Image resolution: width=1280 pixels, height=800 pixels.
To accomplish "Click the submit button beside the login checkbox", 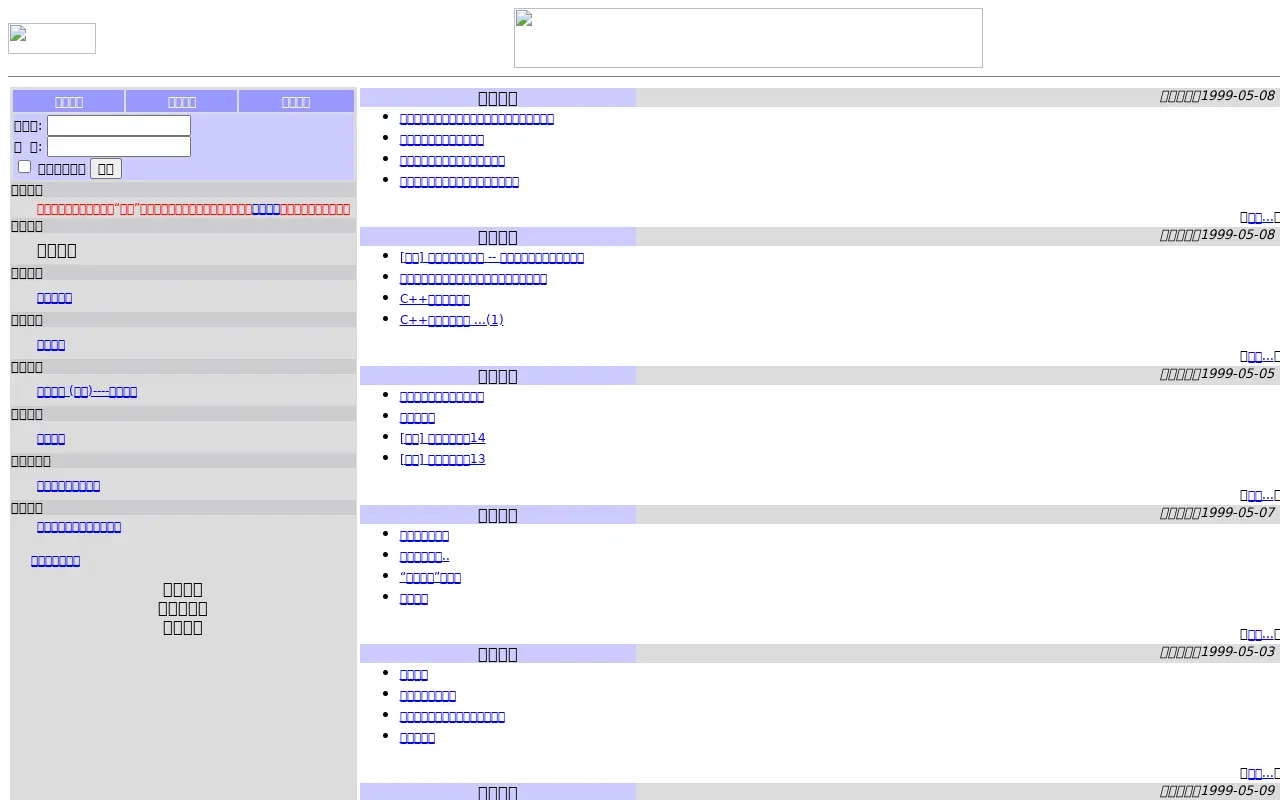I will pos(106,169).
